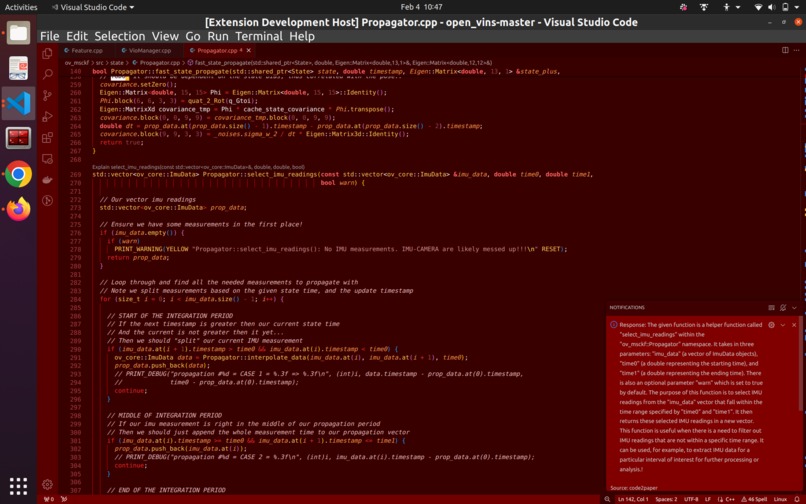Open the notifications bell in status bar
806x504 pixels.
797,499
